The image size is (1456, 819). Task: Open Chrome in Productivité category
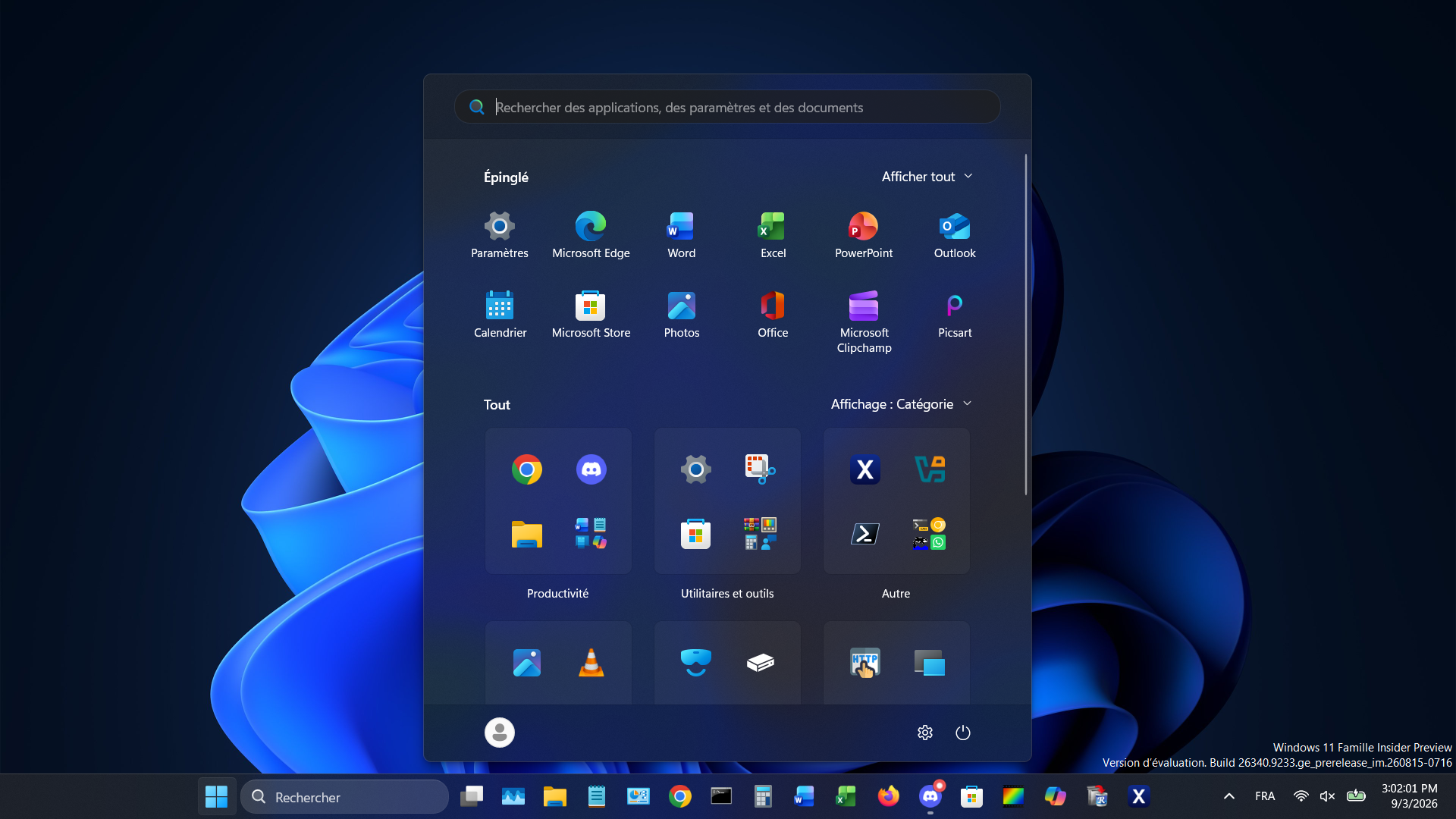point(526,469)
